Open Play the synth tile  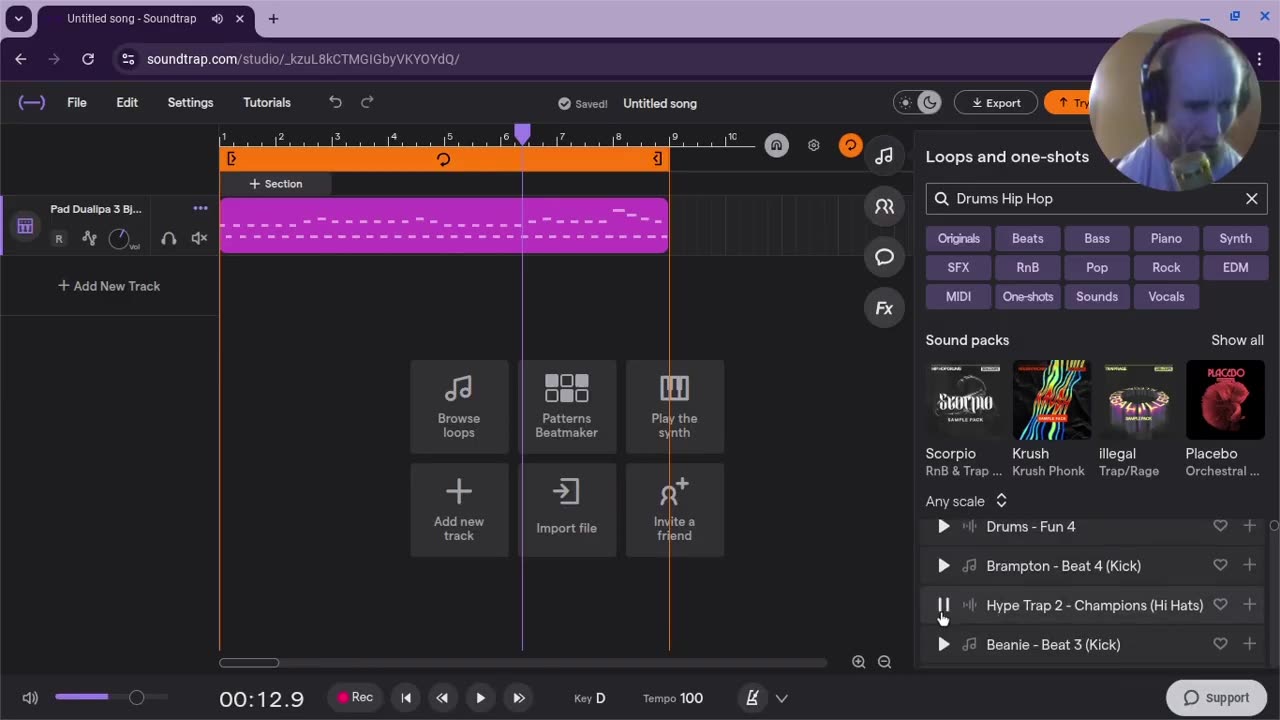tap(675, 407)
